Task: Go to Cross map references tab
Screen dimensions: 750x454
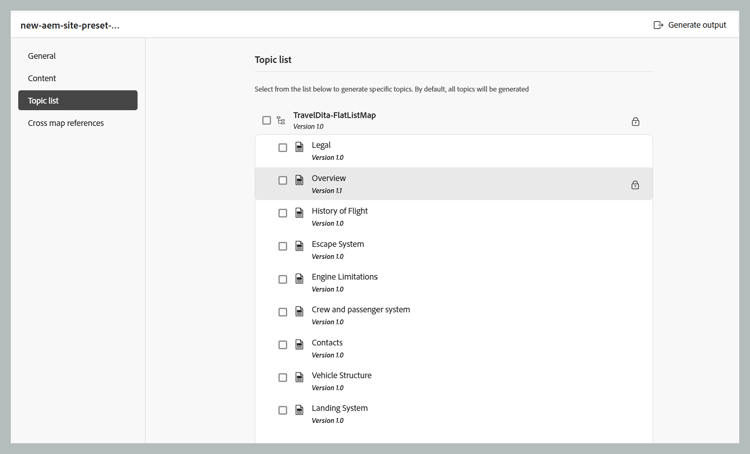Action: (66, 123)
